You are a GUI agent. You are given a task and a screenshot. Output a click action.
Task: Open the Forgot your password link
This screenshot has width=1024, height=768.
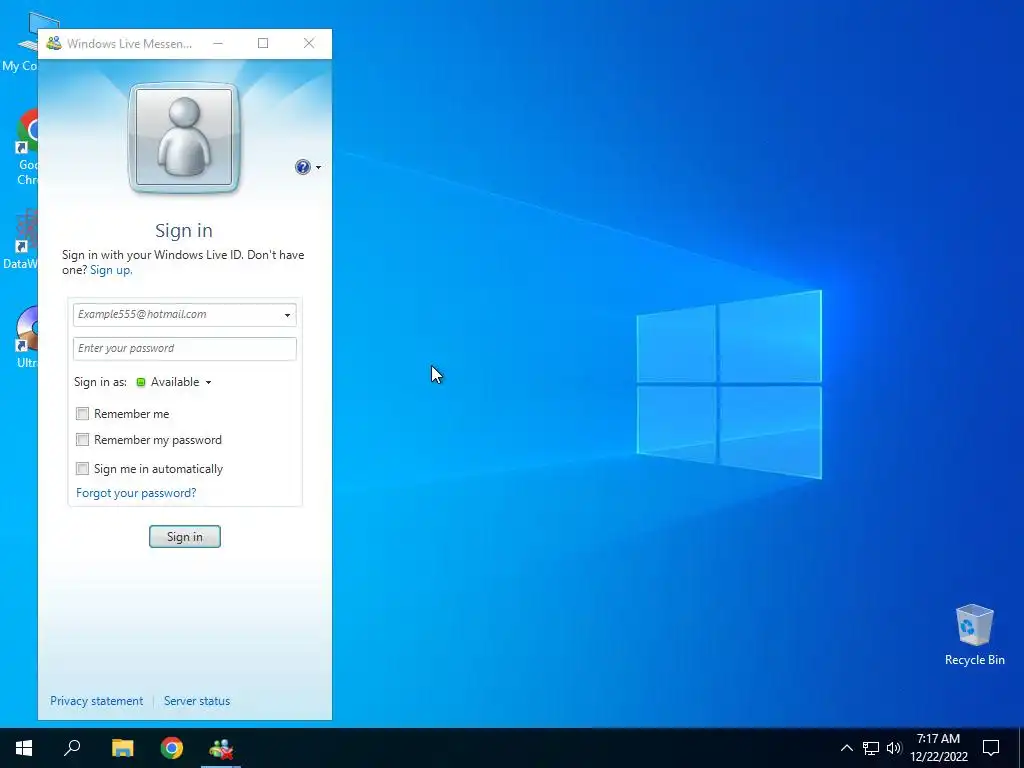pos(136,493)
